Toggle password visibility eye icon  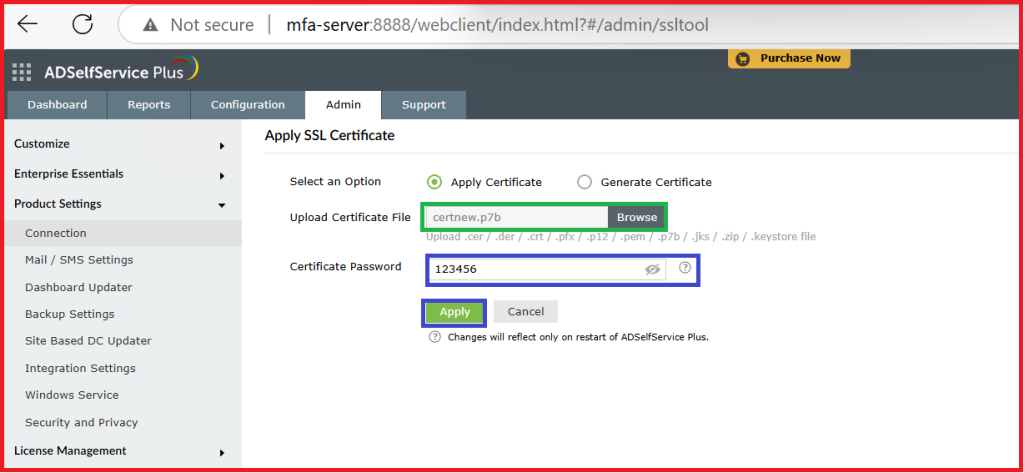[653, 270]
